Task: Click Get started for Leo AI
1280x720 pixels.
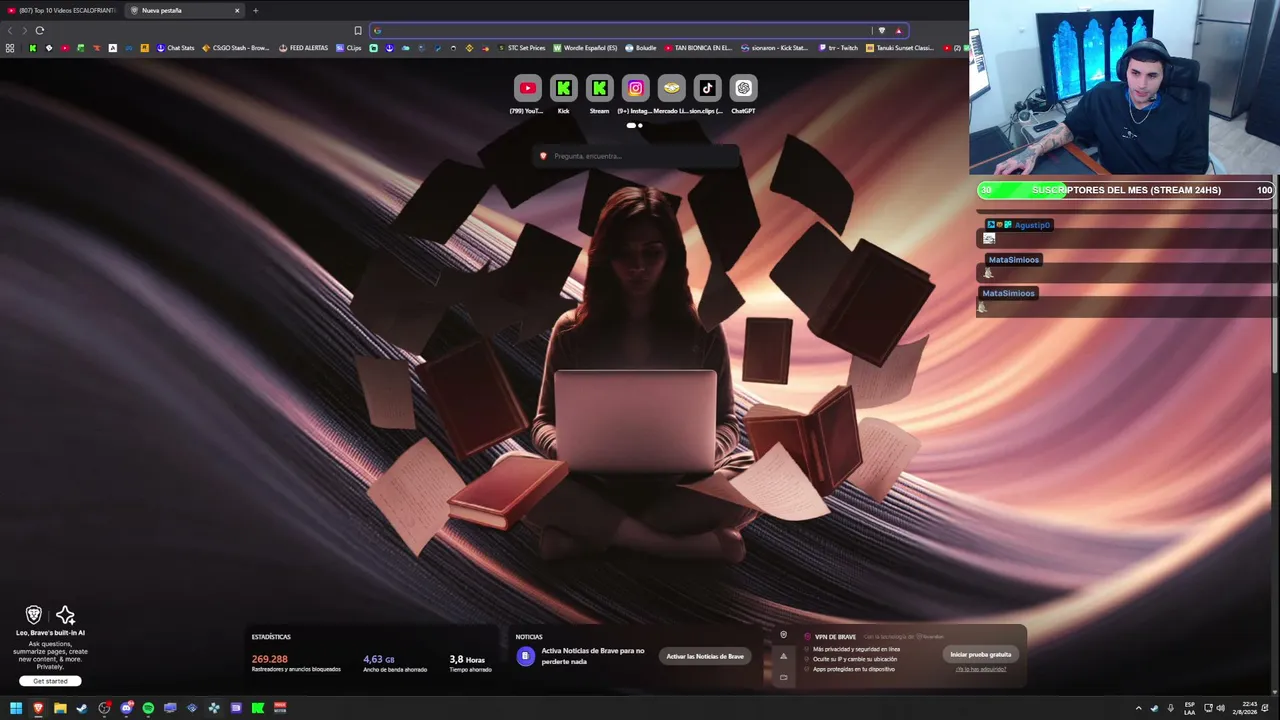Action: pos(50,681)
